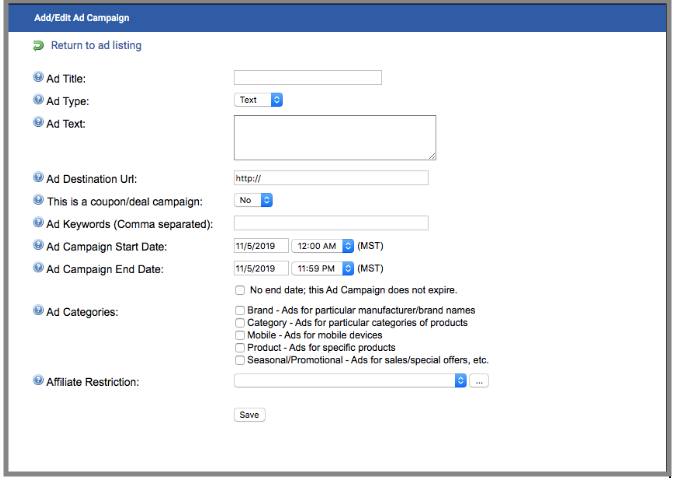678x484 pixels.
Task: Click the 'Ad Categories:' label
Action: (x=82, y=312)
